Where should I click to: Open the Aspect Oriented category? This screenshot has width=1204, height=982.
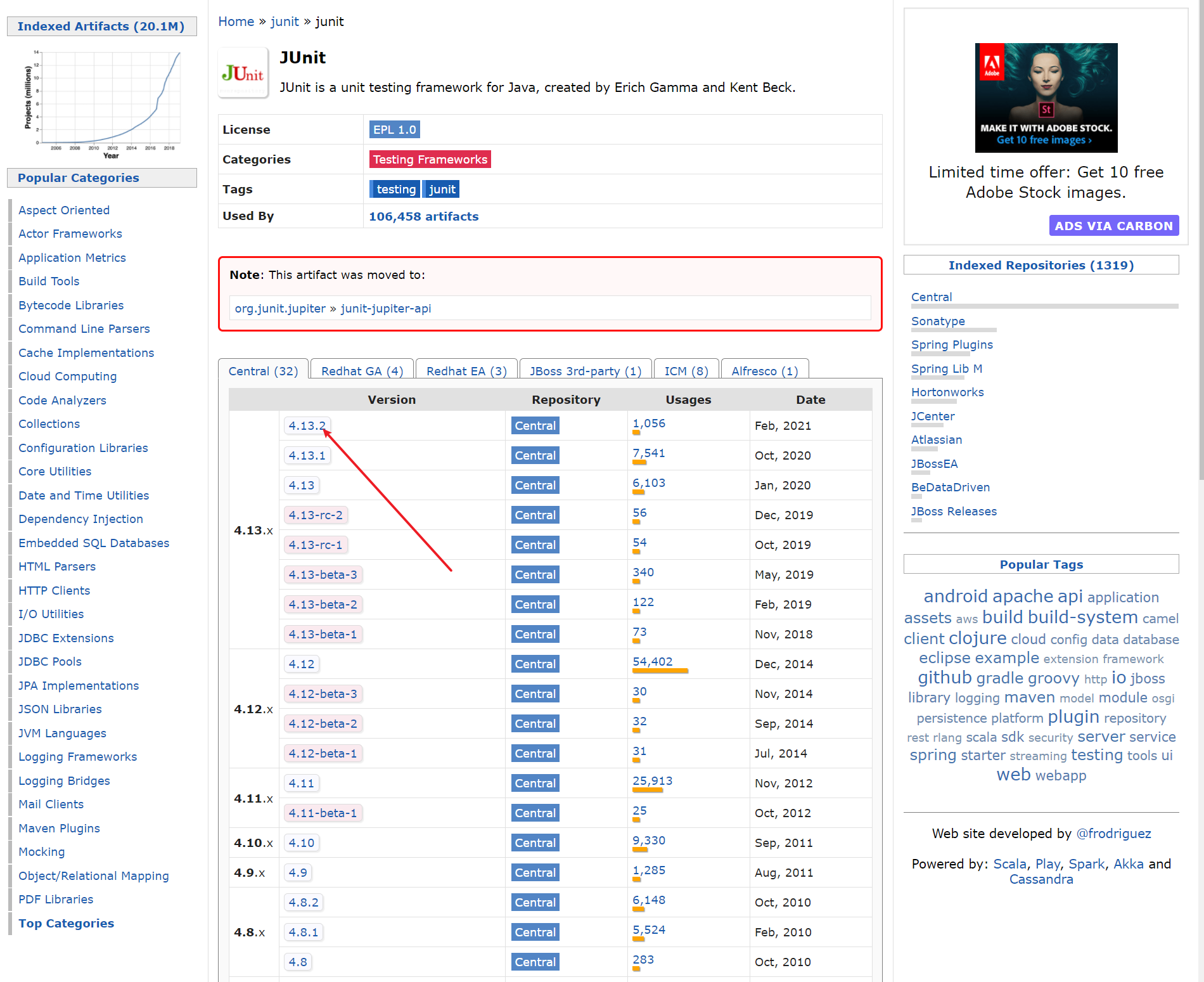pos(64,210)
